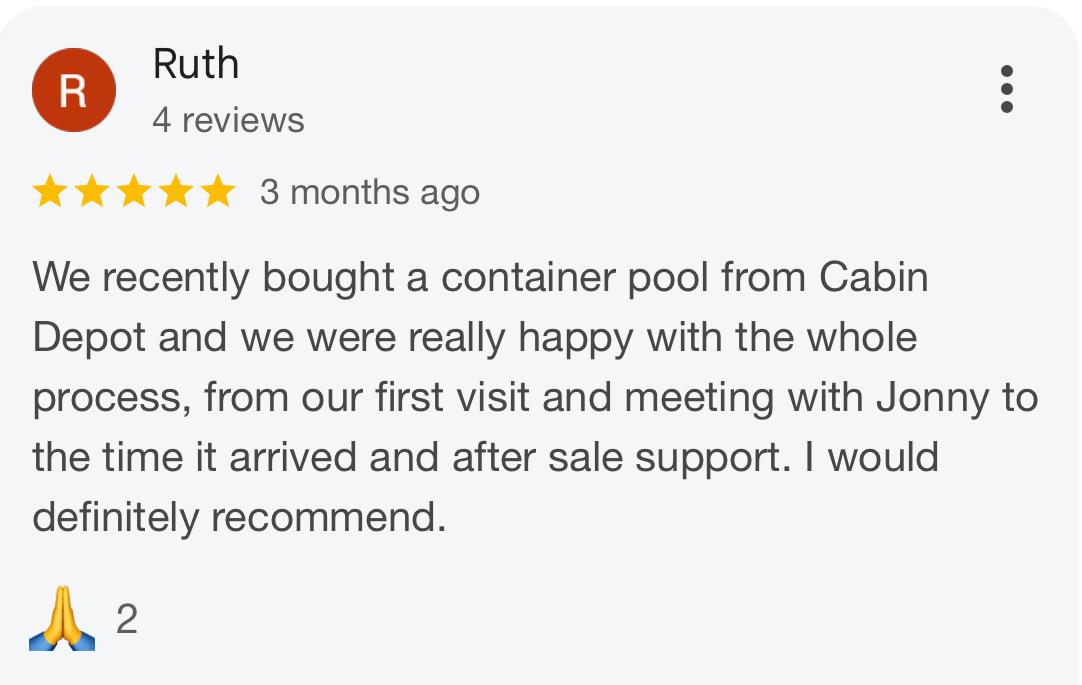Screen dimensions: 1082x685
Task: Tap the praying hands reaction emoji
Action: pos(62,621)
